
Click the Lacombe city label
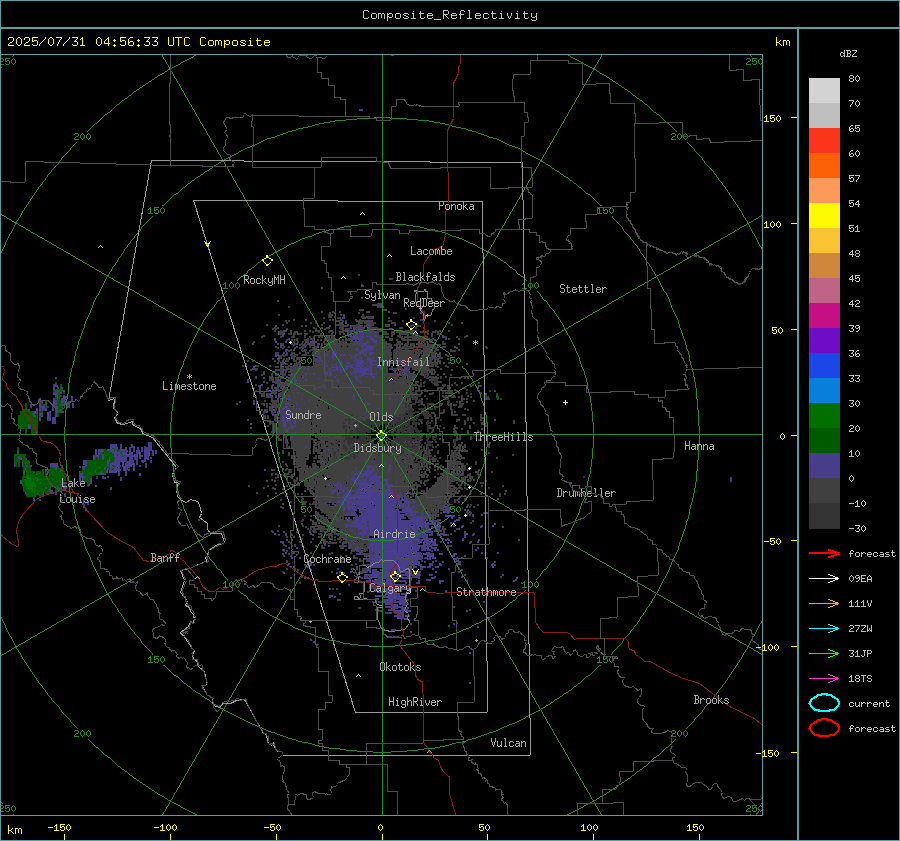point(431,251)
